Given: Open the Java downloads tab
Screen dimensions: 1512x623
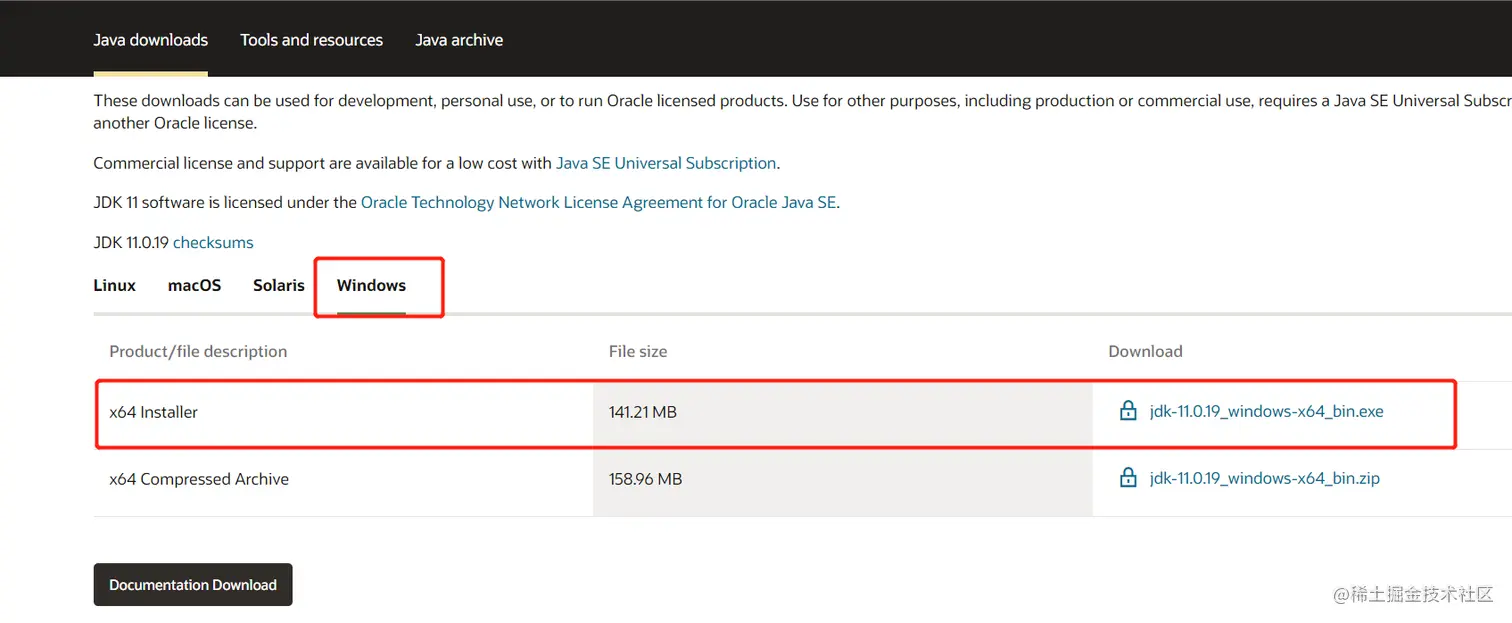Looking at the screenshot, I should 151,40.
